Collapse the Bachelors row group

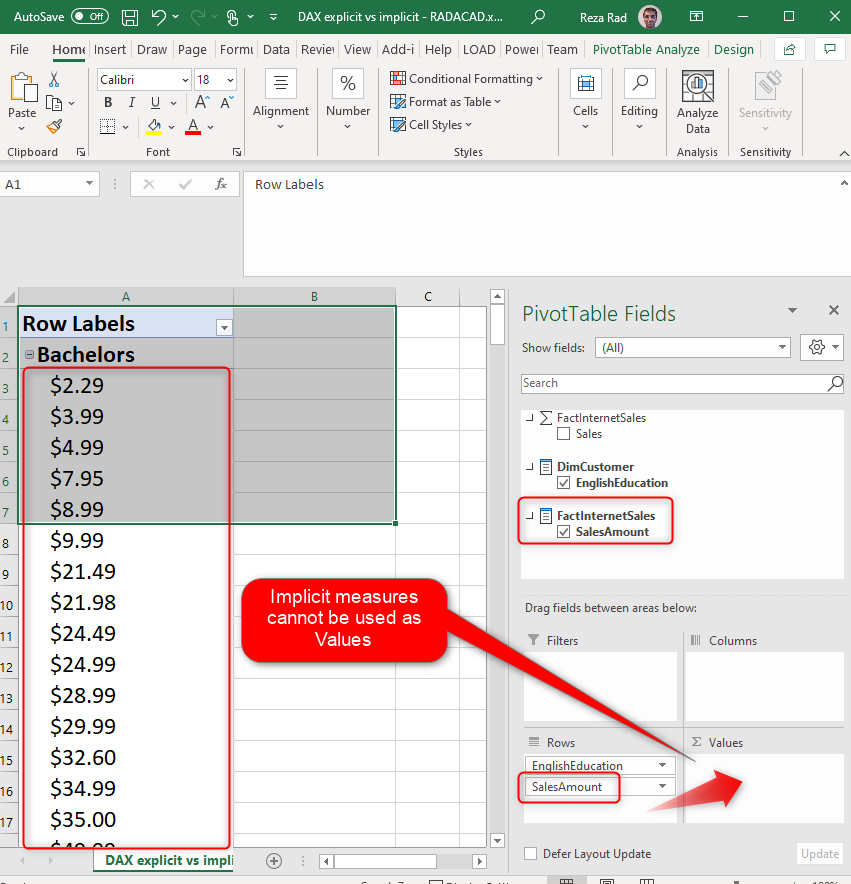[x=29, y=355]
